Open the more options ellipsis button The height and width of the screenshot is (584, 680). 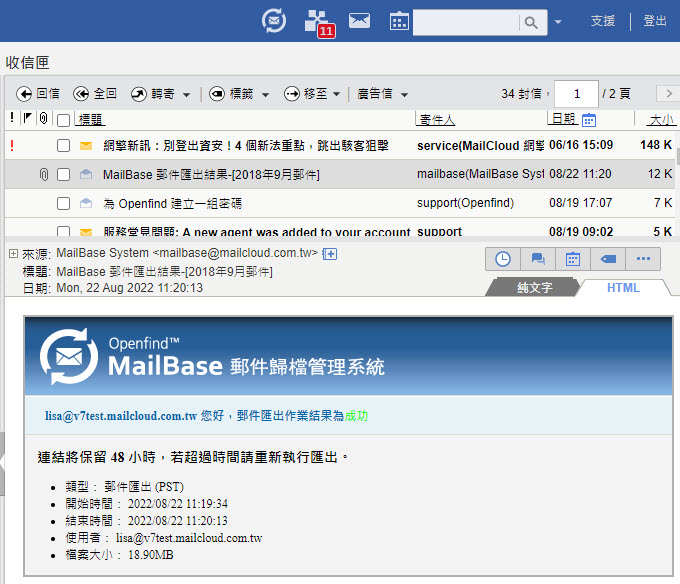[643, 259]
